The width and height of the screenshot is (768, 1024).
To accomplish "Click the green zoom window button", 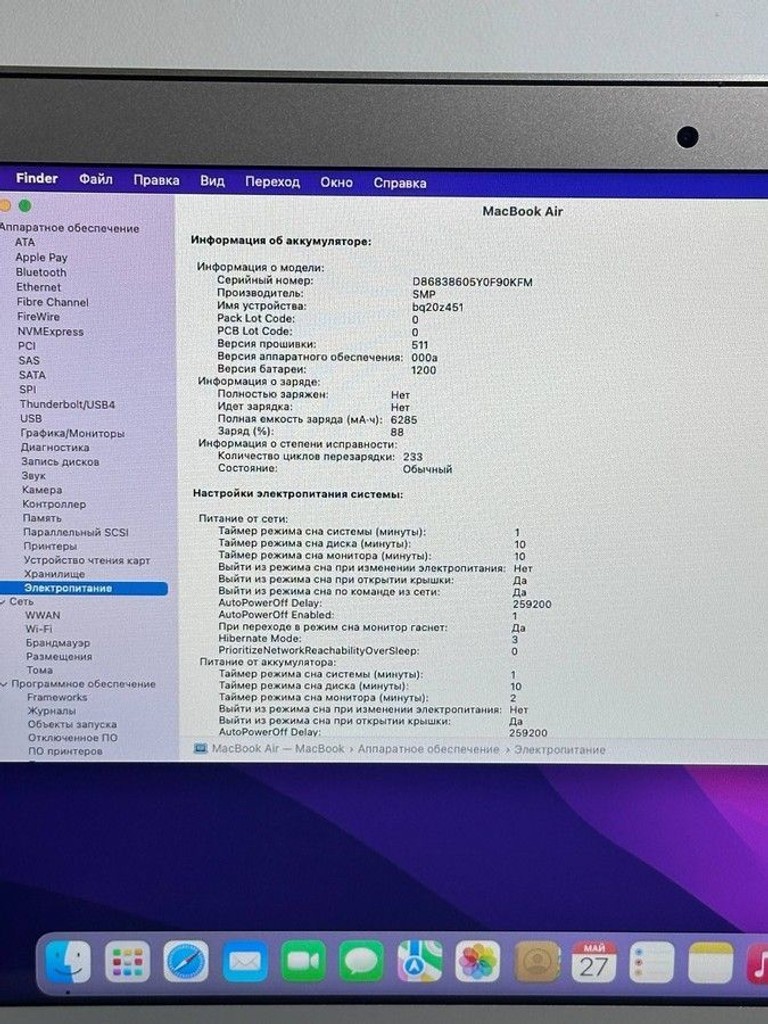I will 25,206.
